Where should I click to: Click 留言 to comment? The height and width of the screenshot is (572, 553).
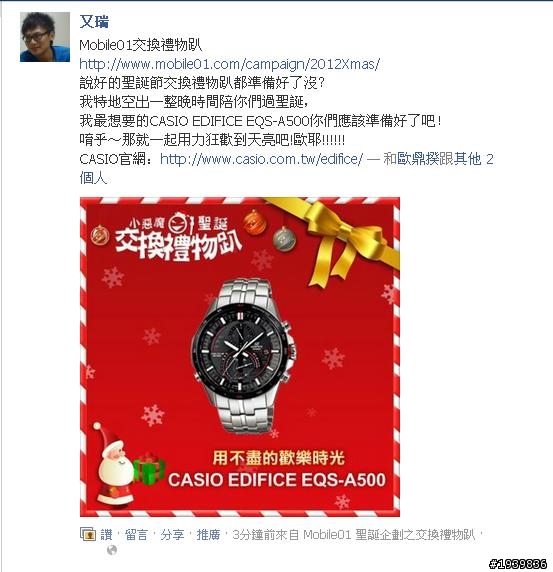[136, 535]
